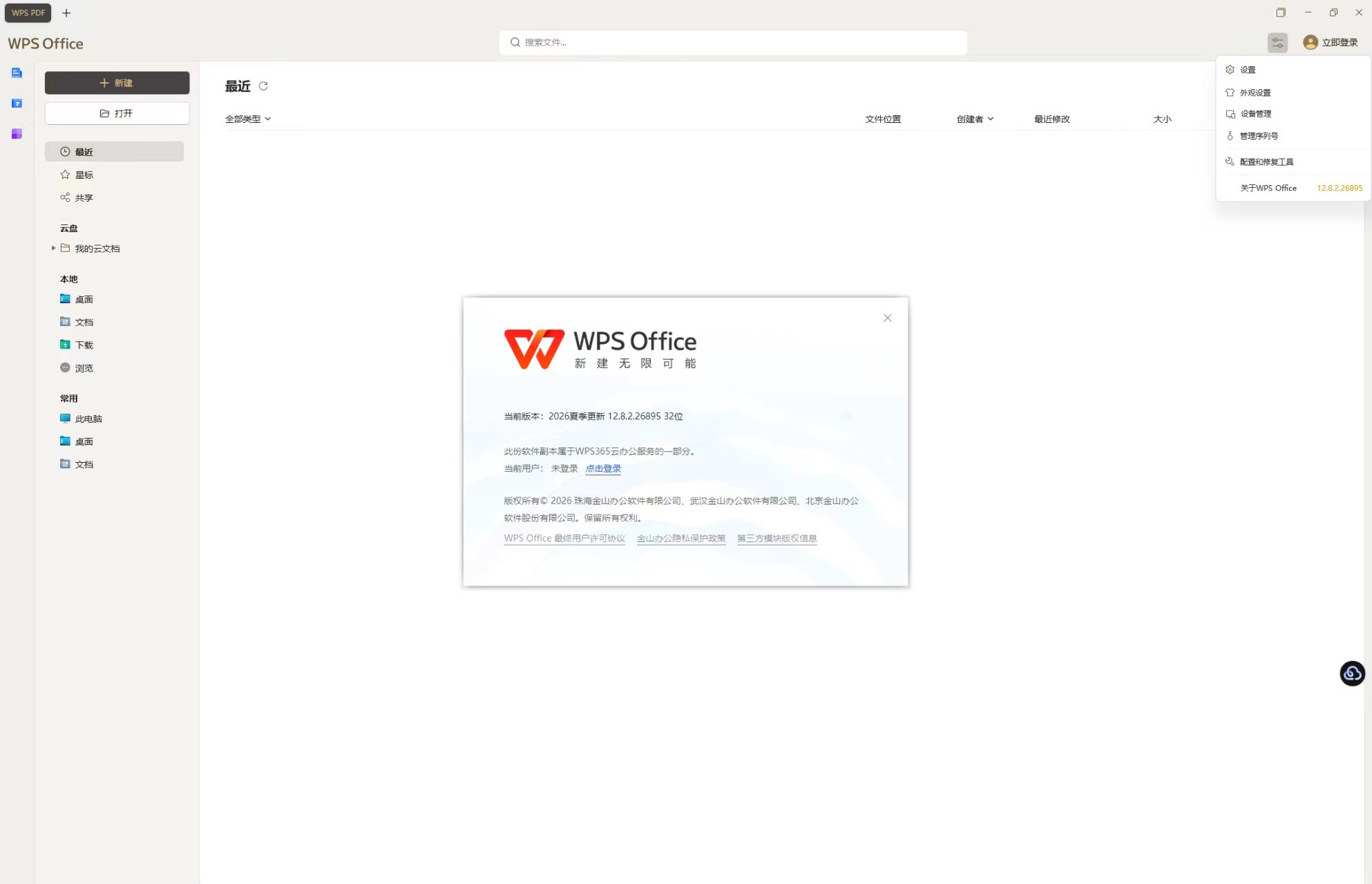Focus the 搜索文件 search field

click(733, 42)
